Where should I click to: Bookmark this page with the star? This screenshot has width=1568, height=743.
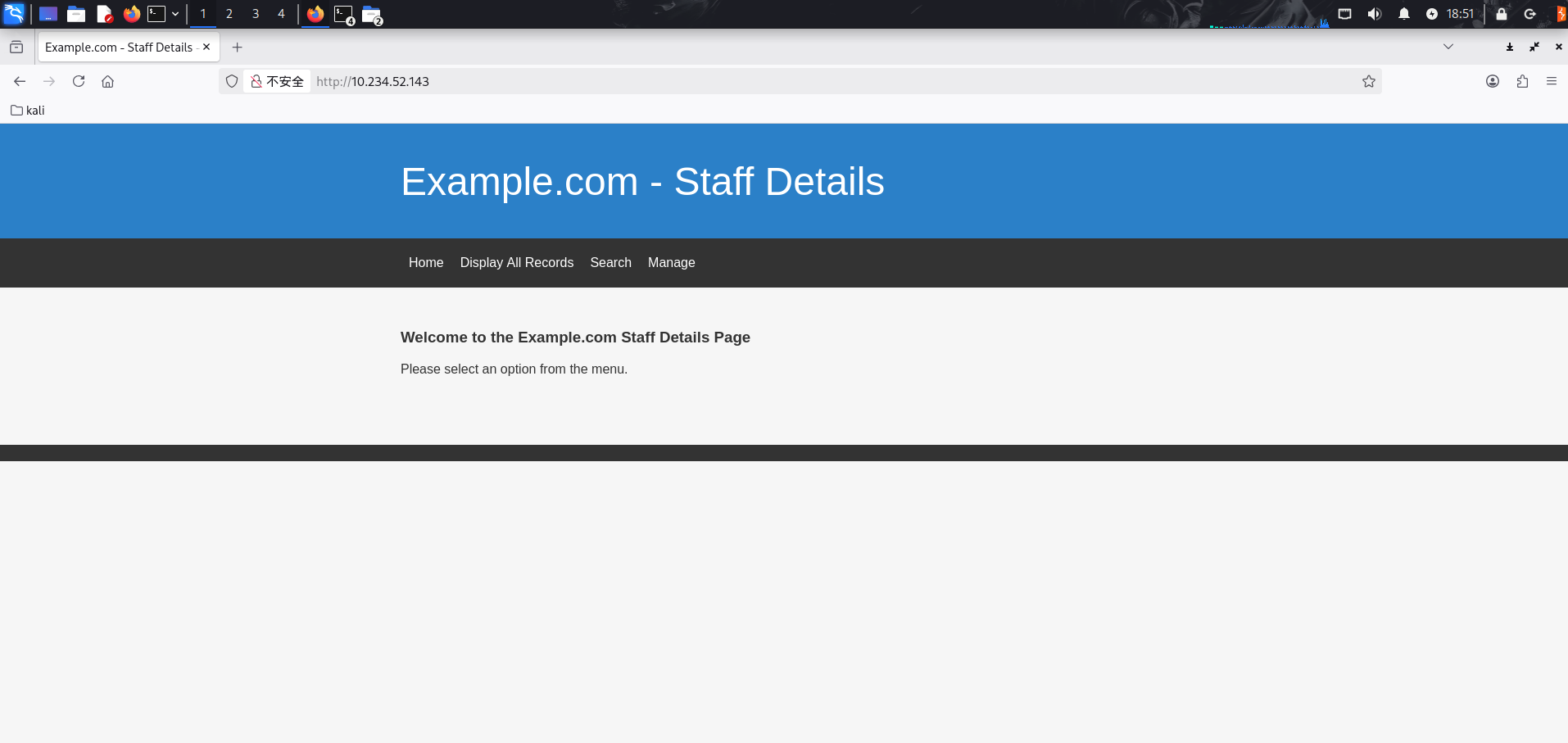point(1368,81)
